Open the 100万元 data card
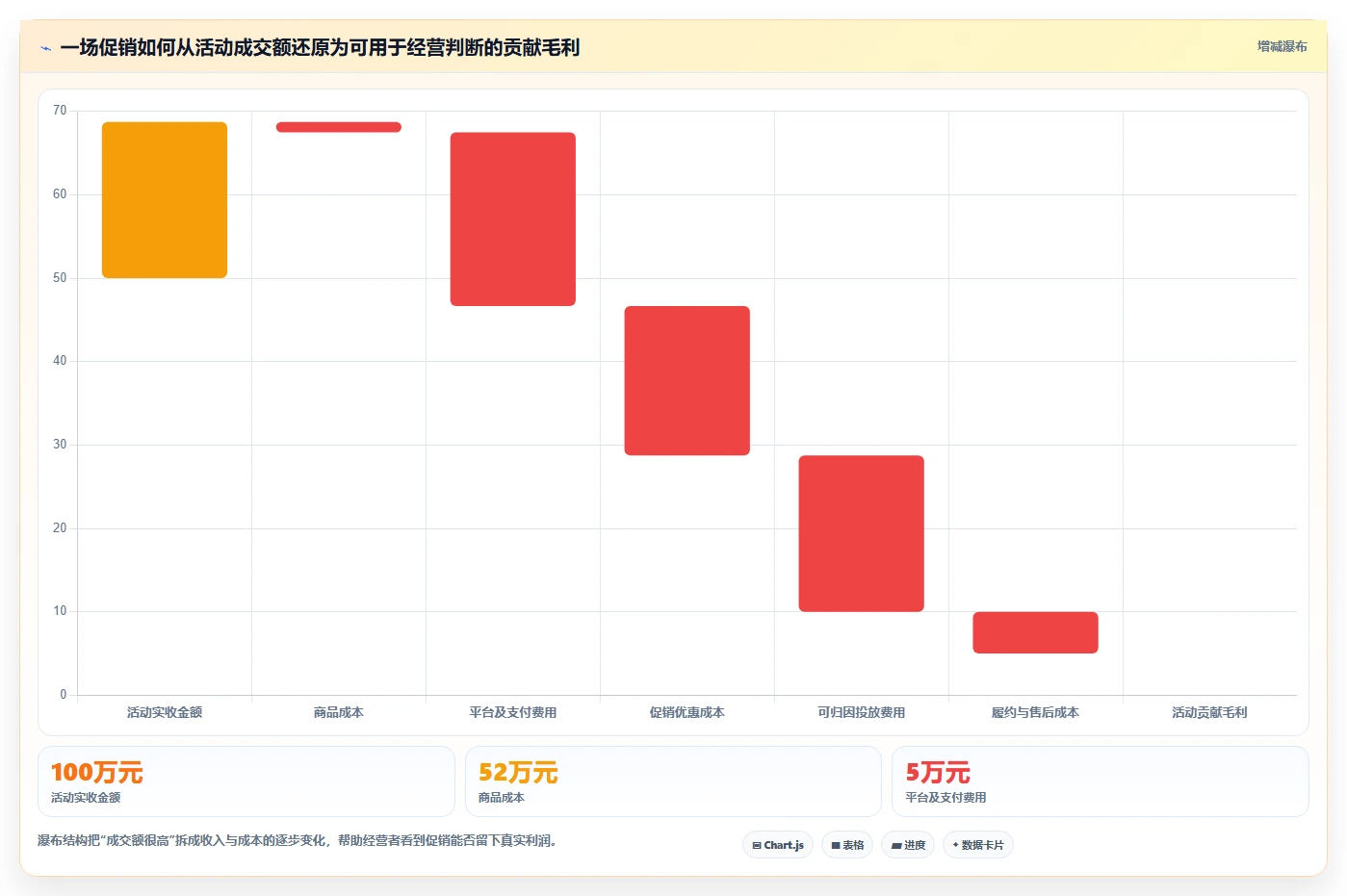Screen dimensions: 1347x896 click(x=246, y=781)
